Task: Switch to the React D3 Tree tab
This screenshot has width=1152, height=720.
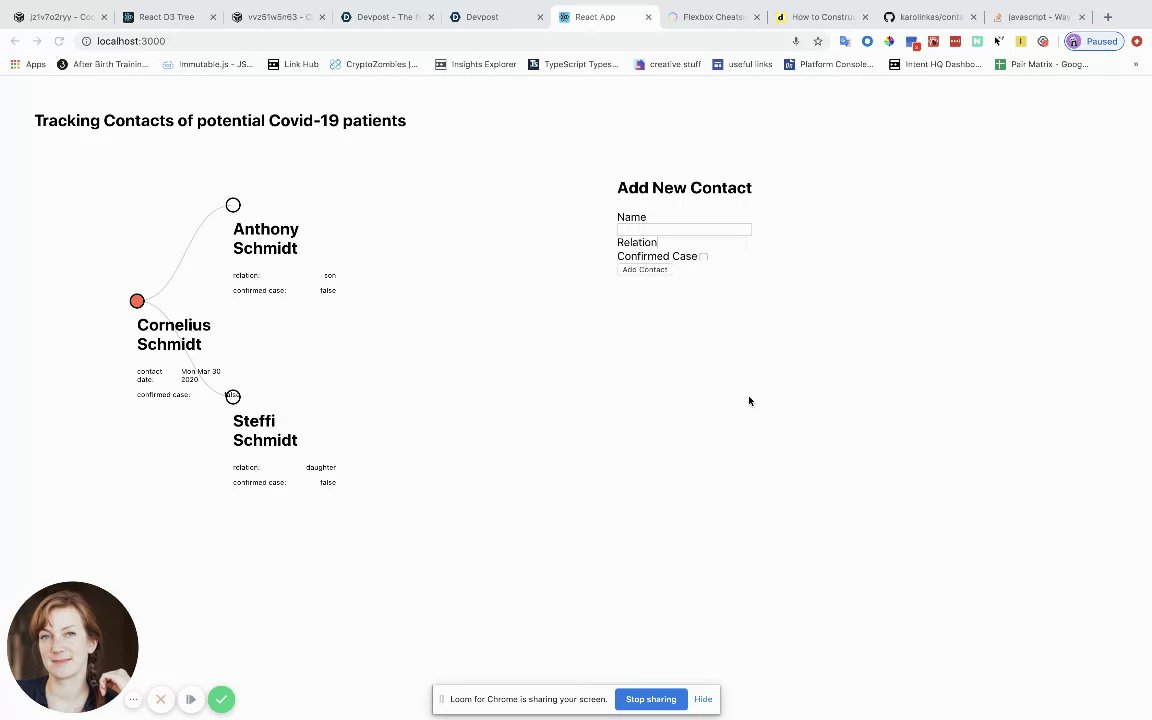Action: click(166, 17)
